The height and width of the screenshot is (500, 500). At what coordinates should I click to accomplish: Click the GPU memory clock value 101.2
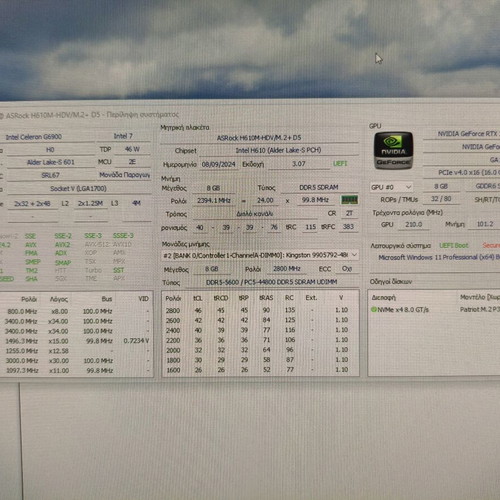point(484,224)
